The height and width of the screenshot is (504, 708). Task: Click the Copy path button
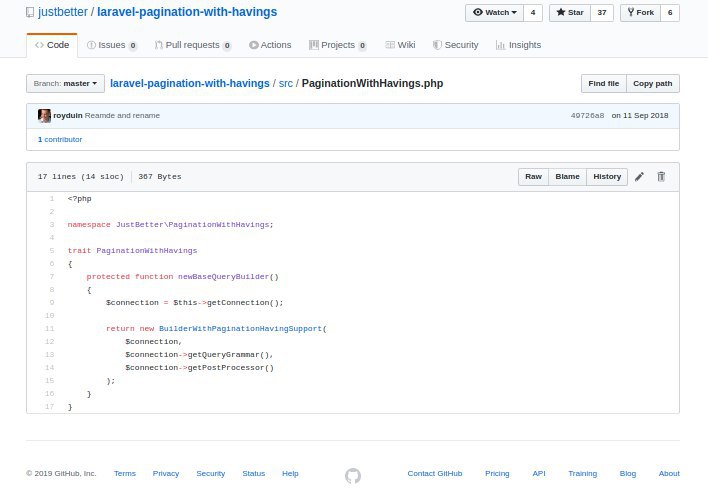coord(652,84)
